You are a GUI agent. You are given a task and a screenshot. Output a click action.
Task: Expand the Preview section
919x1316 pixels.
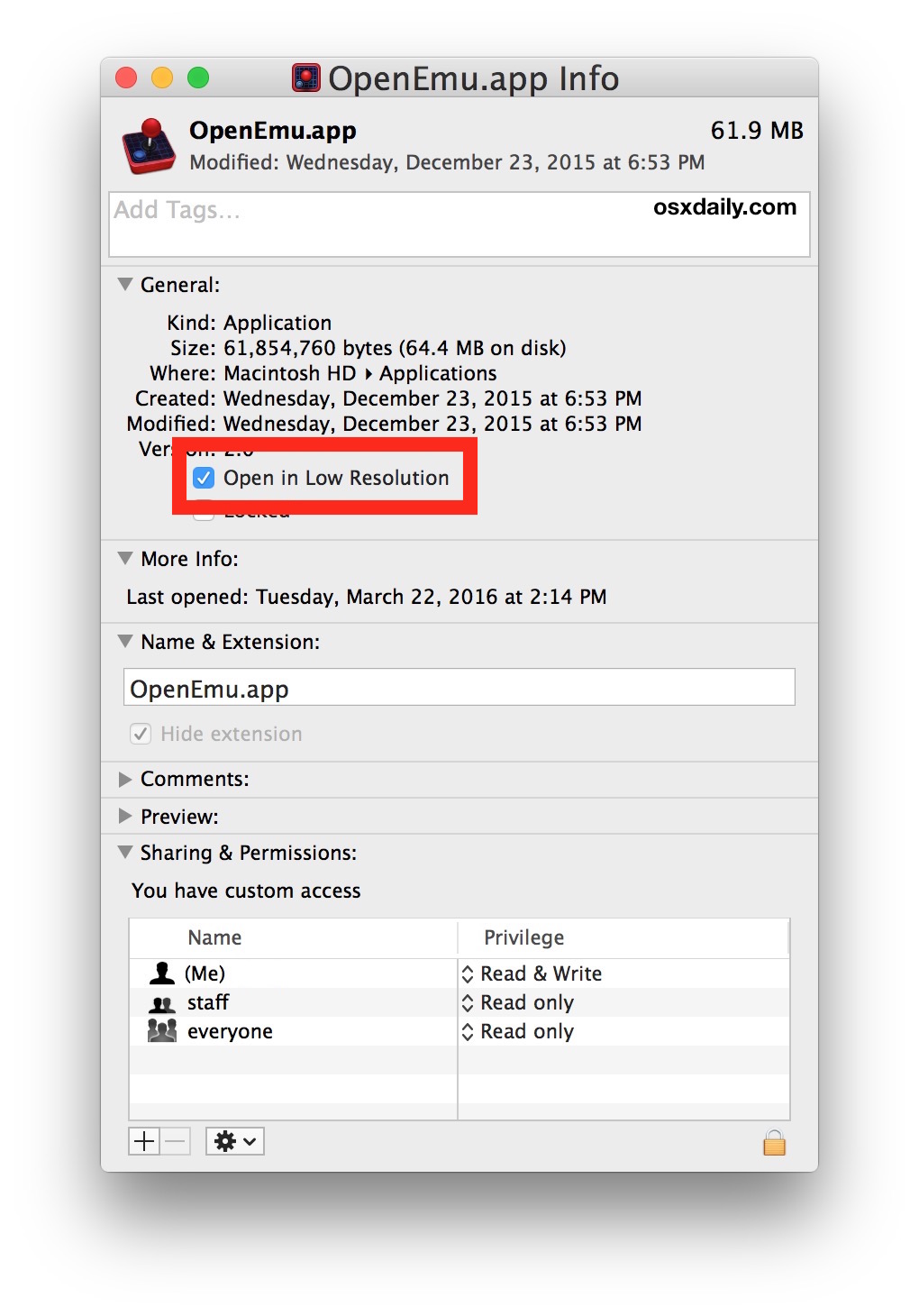point(125,816)
